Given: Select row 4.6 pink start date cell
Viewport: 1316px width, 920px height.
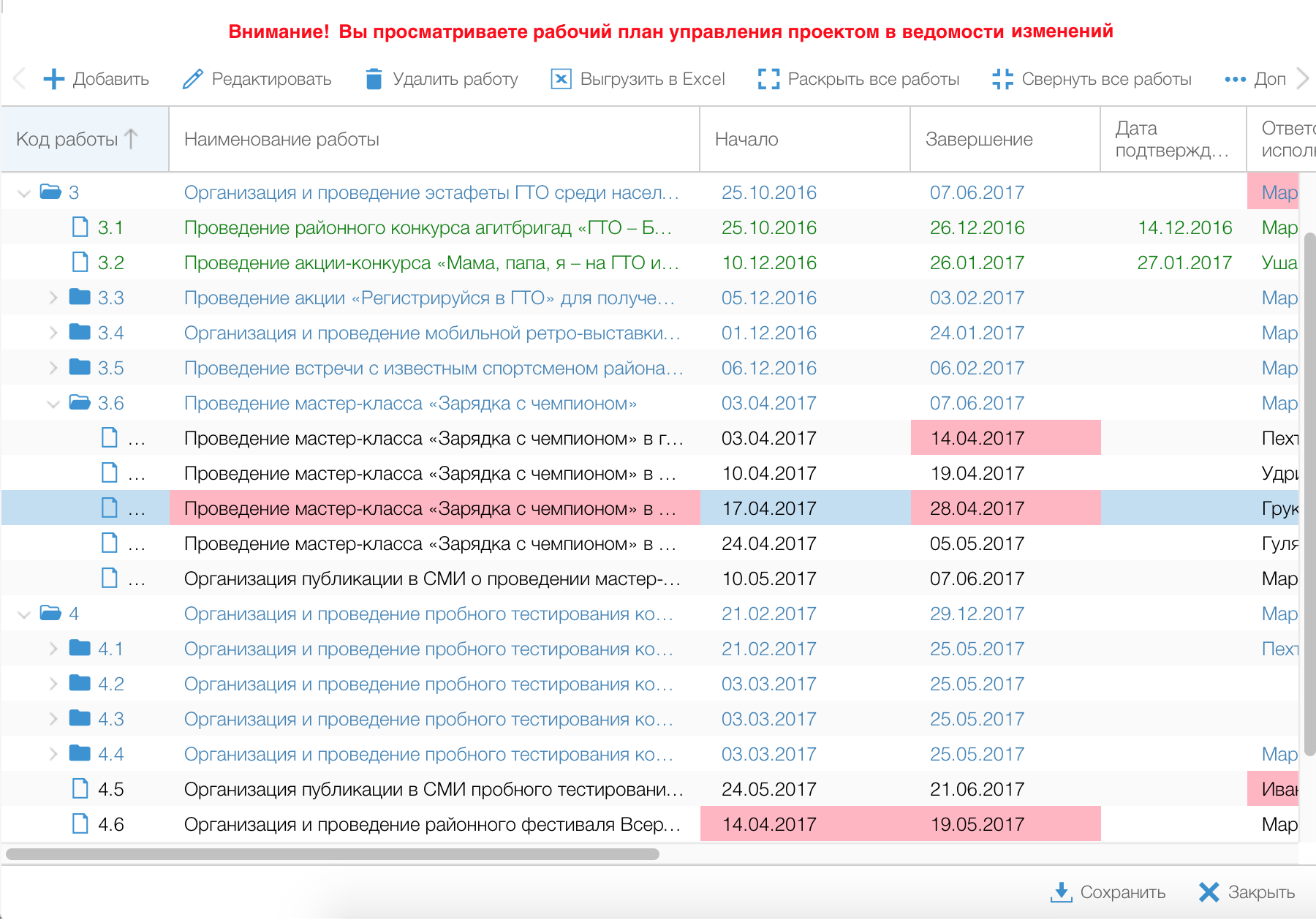Looking at the screenshot, I should [769, 824].
